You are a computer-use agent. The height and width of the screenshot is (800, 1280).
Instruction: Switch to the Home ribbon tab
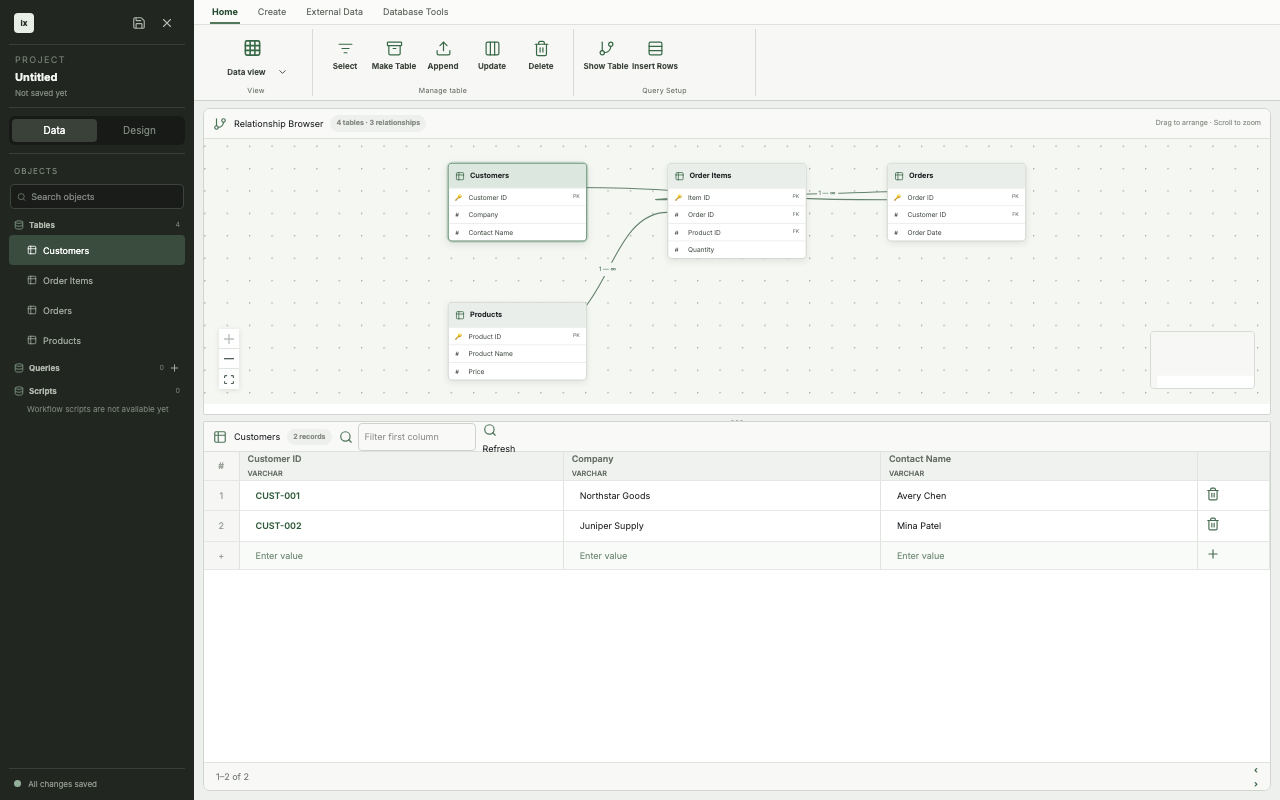(x=225, y=12)
